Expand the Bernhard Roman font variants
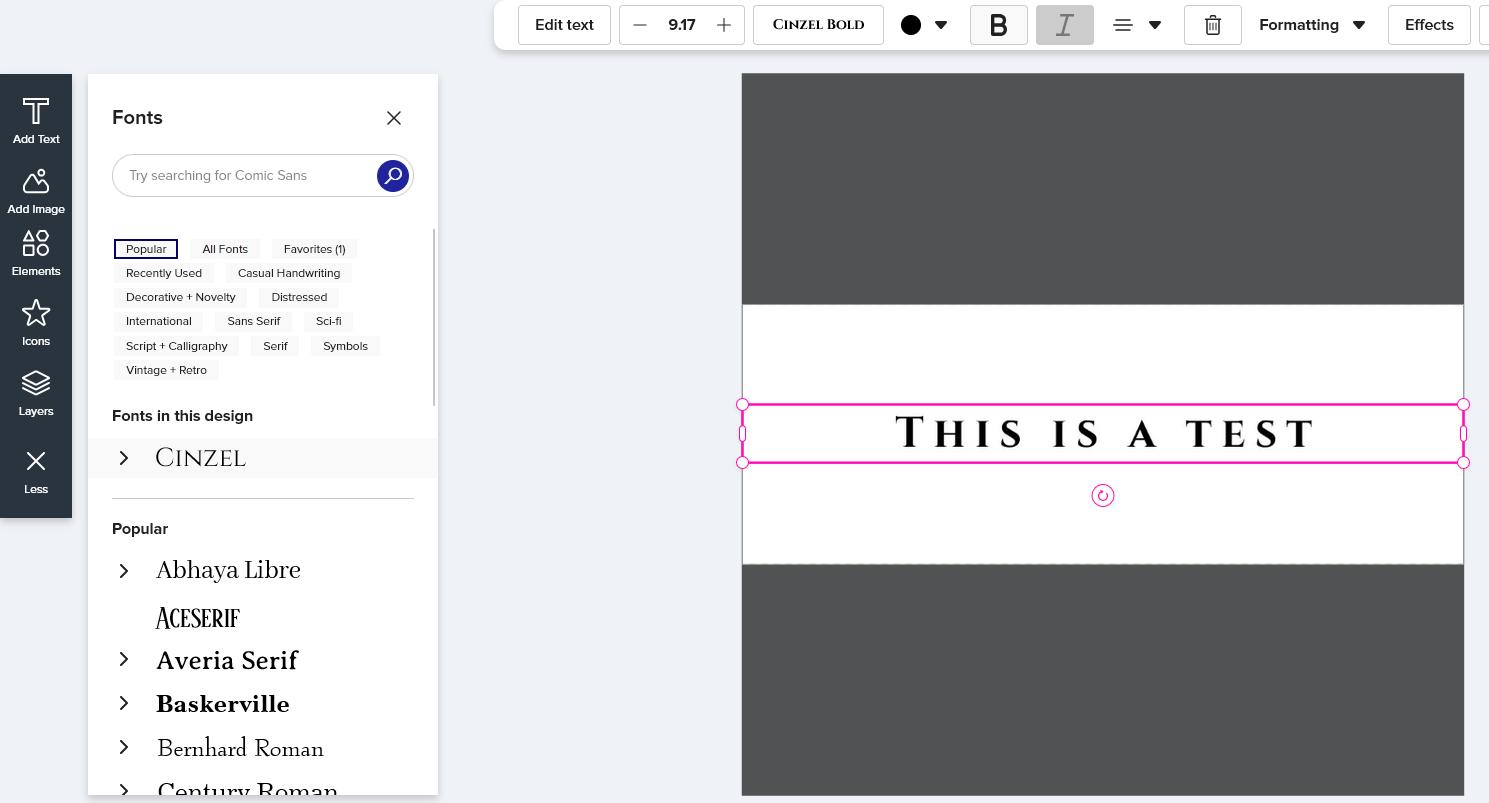Image resolution: width=1489 pixels, height=803 pixels. click(124, 747)
